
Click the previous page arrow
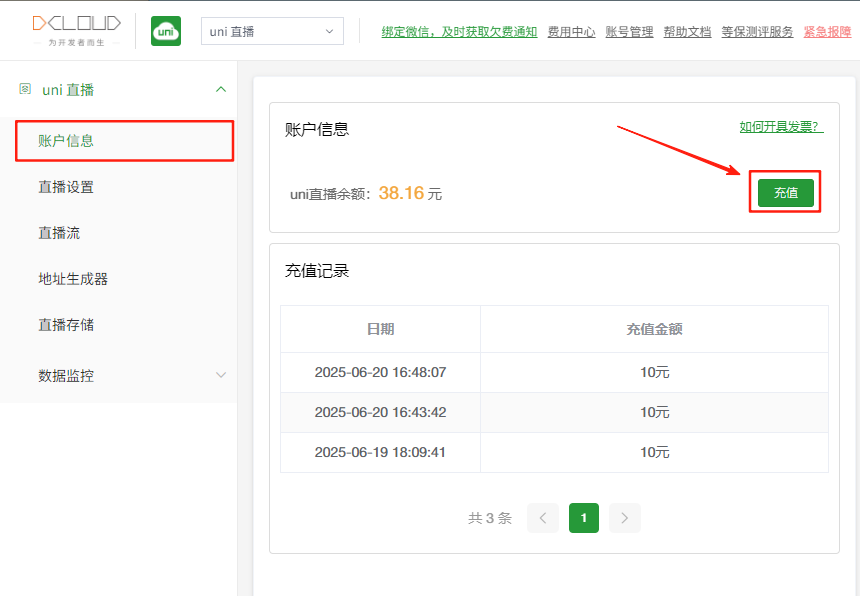[543, 518]
